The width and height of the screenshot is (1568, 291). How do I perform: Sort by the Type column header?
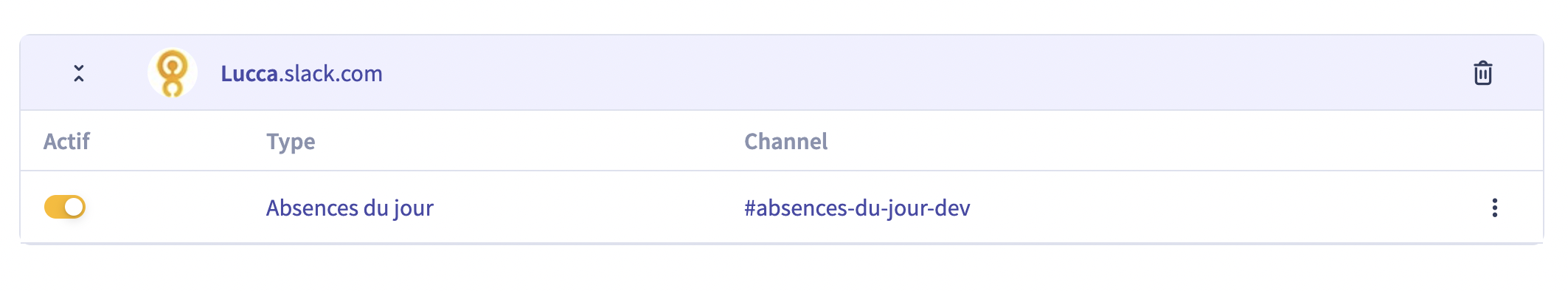pos(291,141)
